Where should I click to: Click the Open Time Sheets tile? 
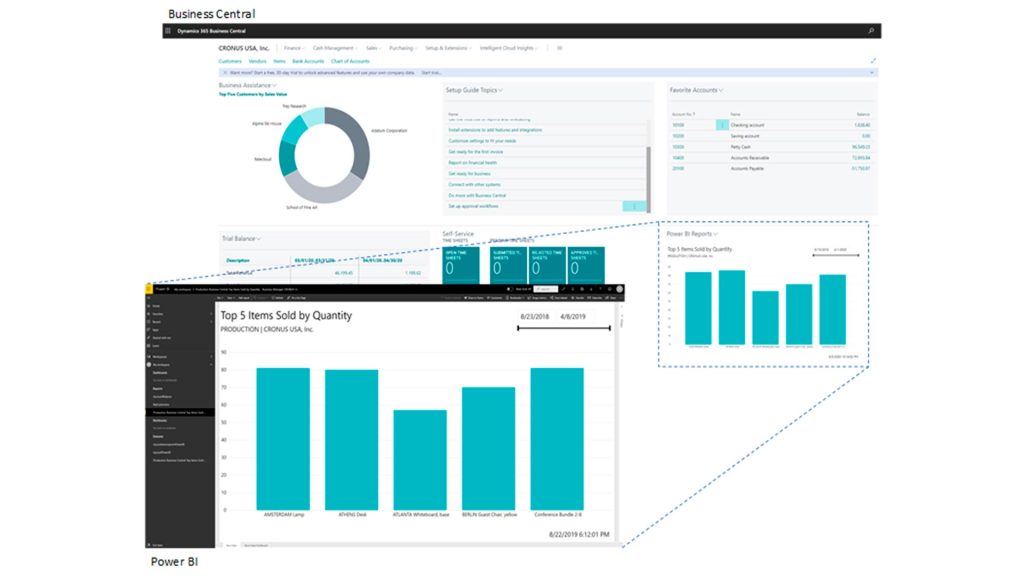[461, 264]
